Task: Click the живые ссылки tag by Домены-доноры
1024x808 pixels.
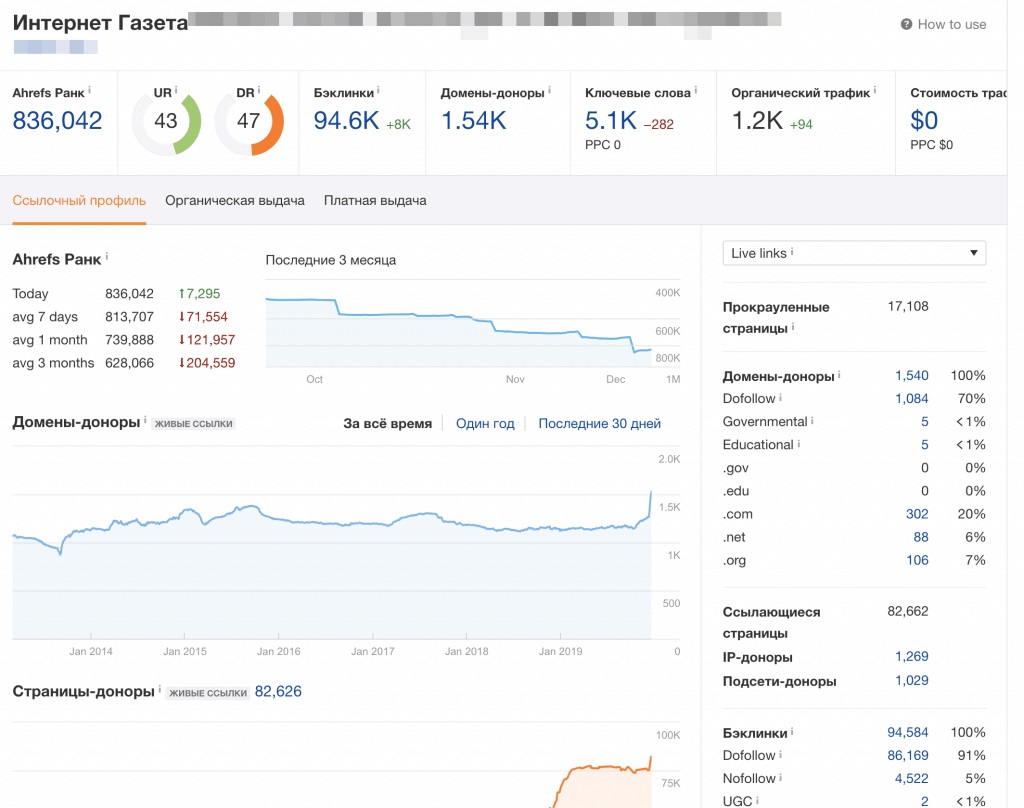Action: 193,424
